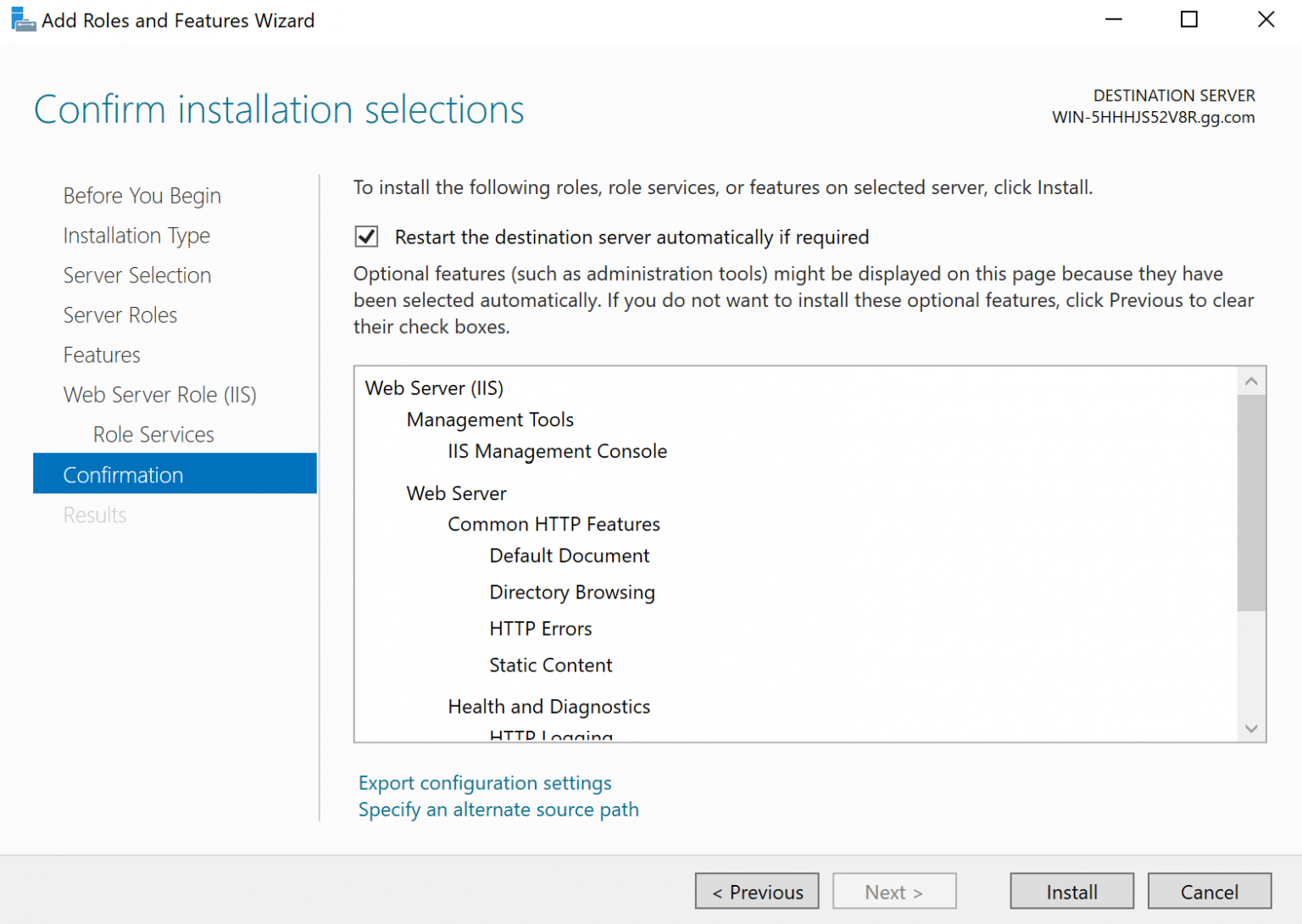The width and height of the screenshot is (1302, 924).
Task: Select the highlighted Confirmation step
Action: [123, 475]
